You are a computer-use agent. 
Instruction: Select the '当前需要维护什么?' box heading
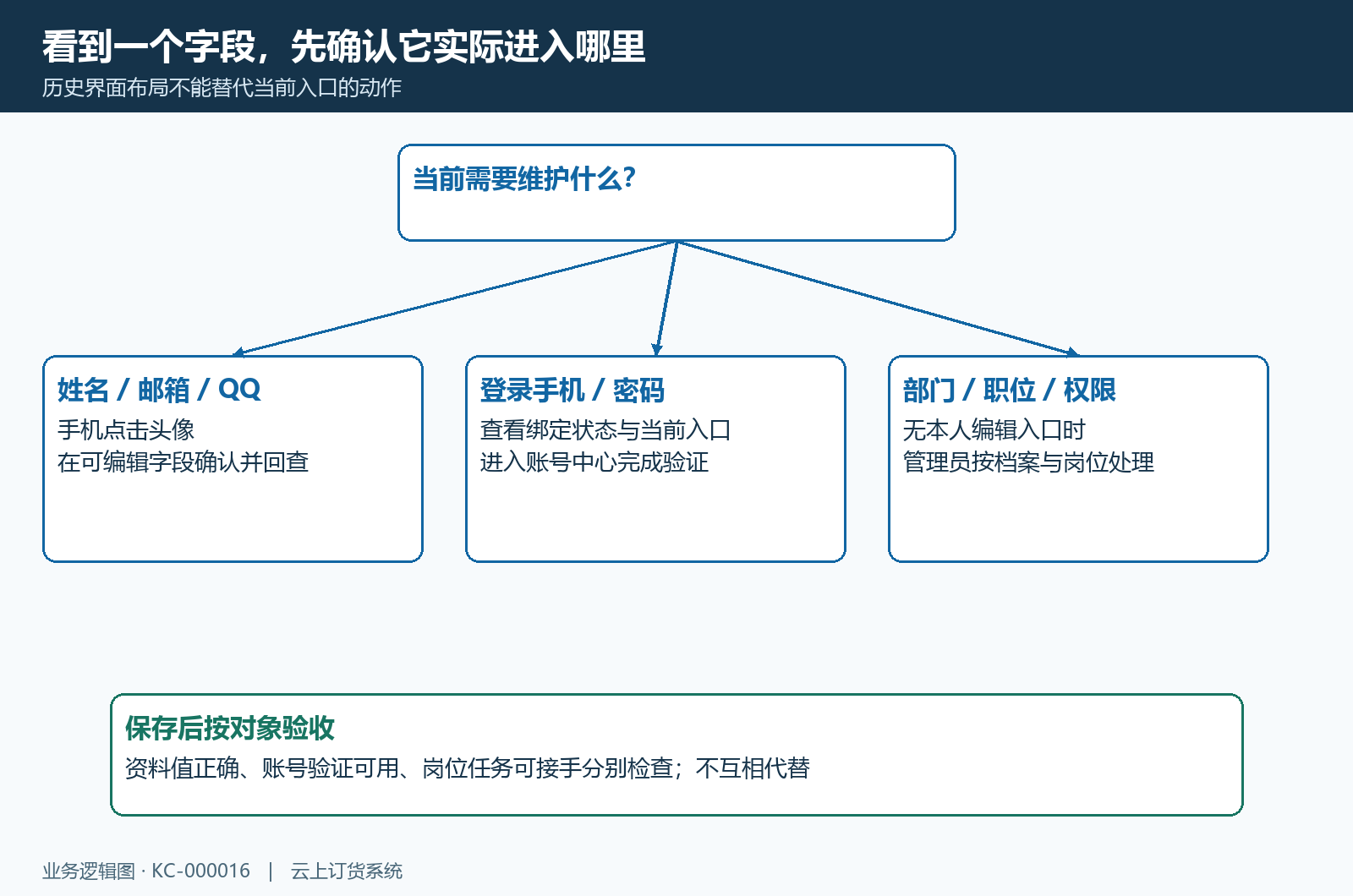(523, 178)
